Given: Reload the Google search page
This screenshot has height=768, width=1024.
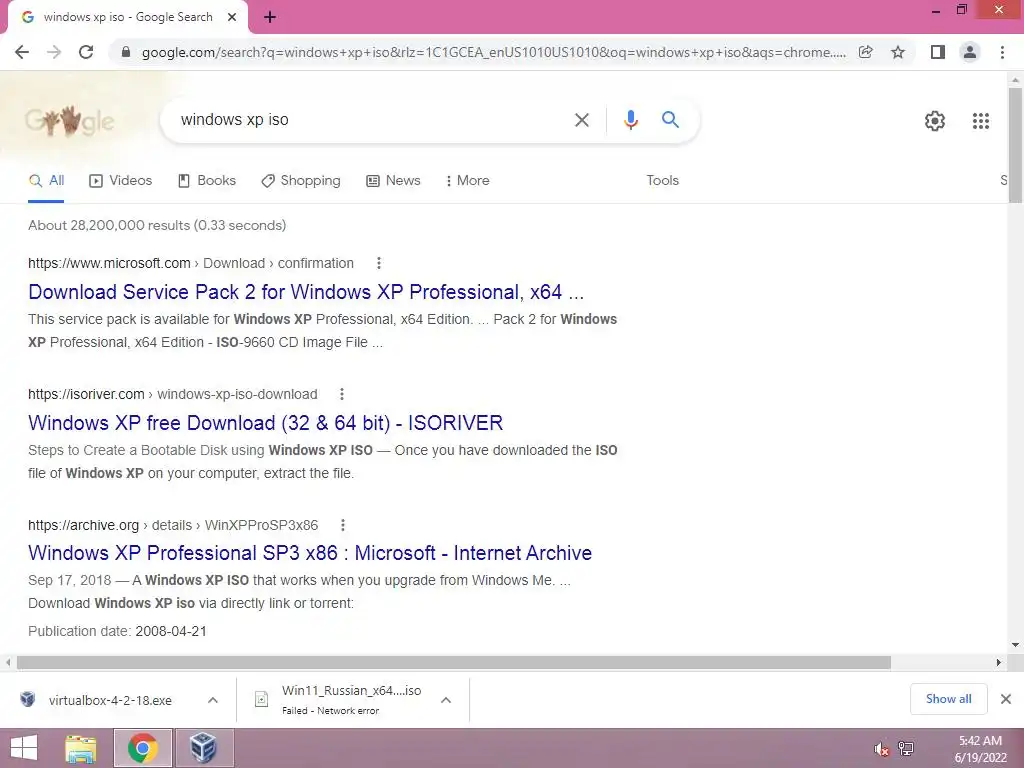Looking at the screenshot, I should pos(86,52).
